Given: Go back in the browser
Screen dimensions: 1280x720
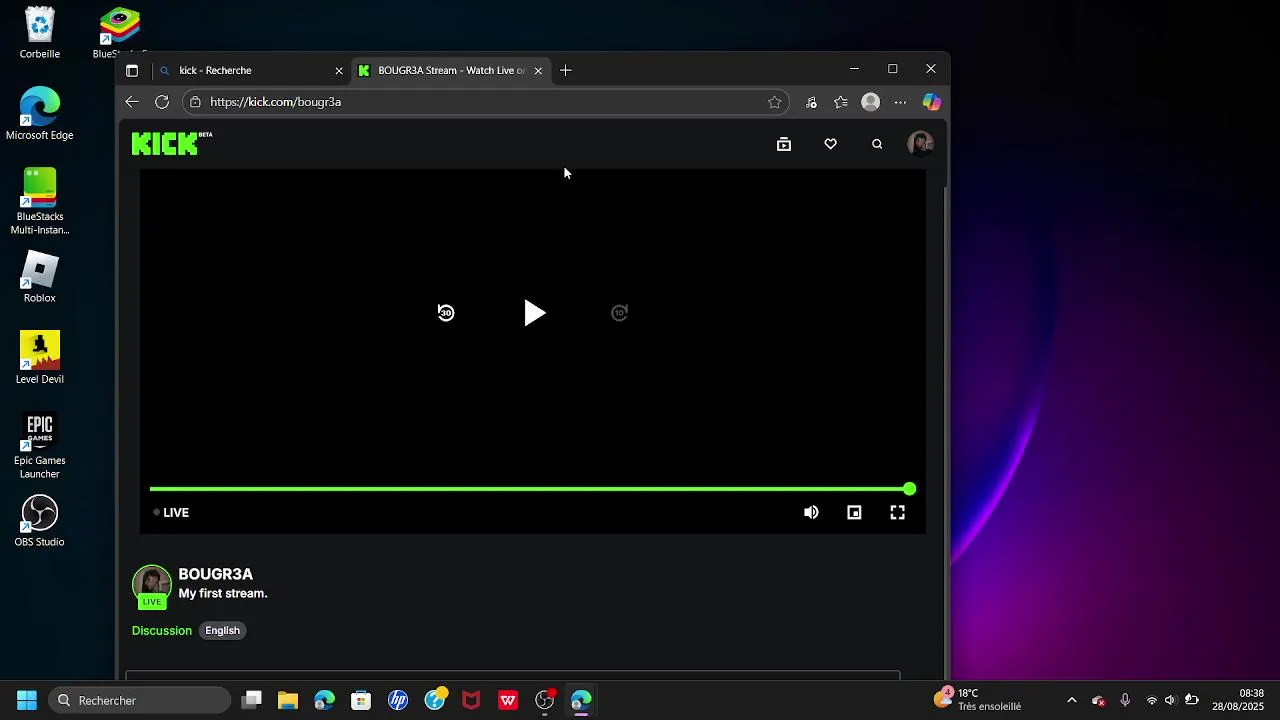Looking at the screenshot, I should [x=132, y=102].
